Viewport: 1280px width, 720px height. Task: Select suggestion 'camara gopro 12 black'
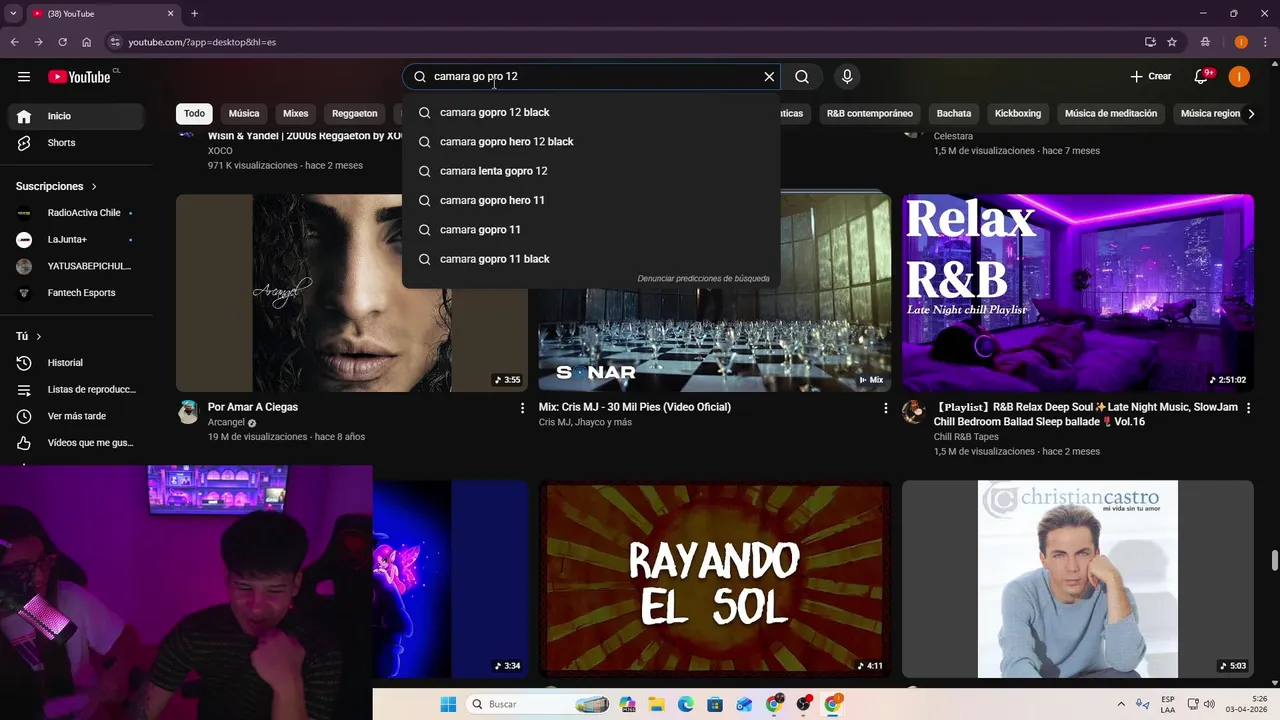(x=591, y=113)
